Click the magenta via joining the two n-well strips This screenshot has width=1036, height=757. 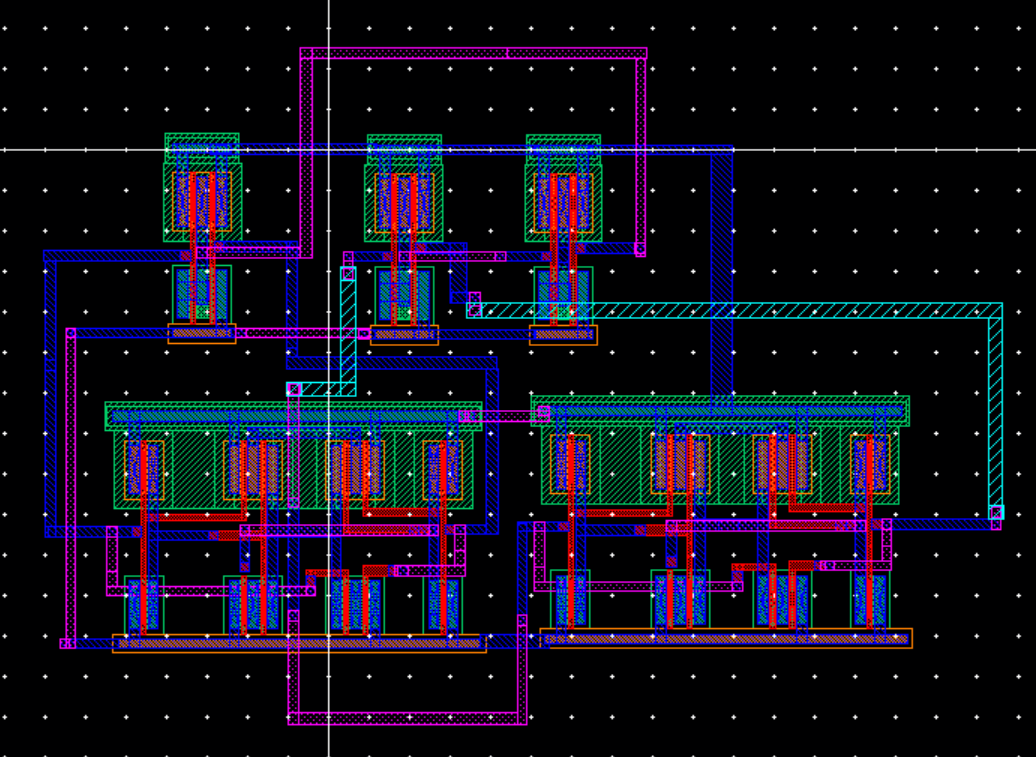pos(544,412)
